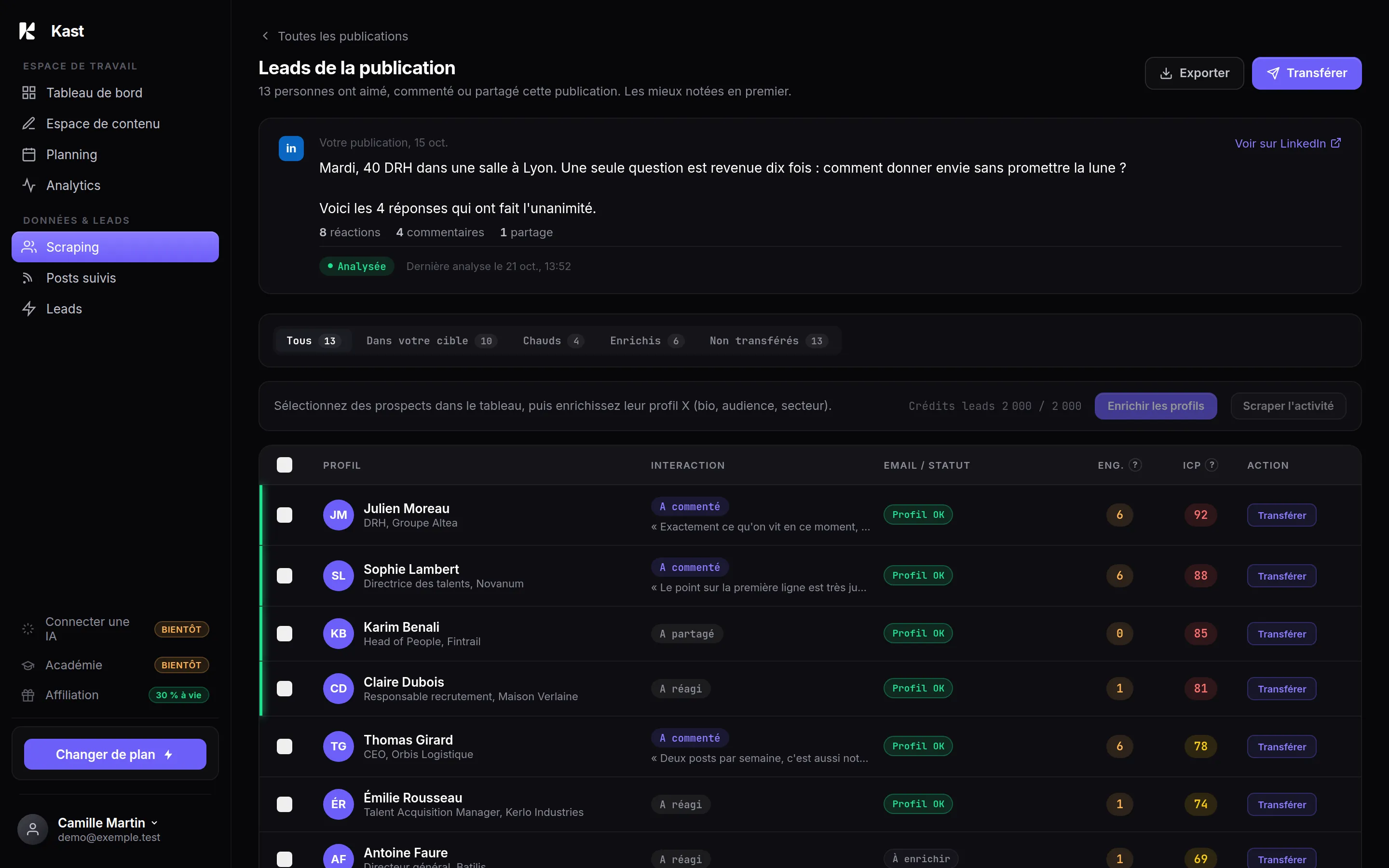This screenshot has width=1389, height=868.
Task: Click Scraper l'activité button
Action: [1288, 406]
